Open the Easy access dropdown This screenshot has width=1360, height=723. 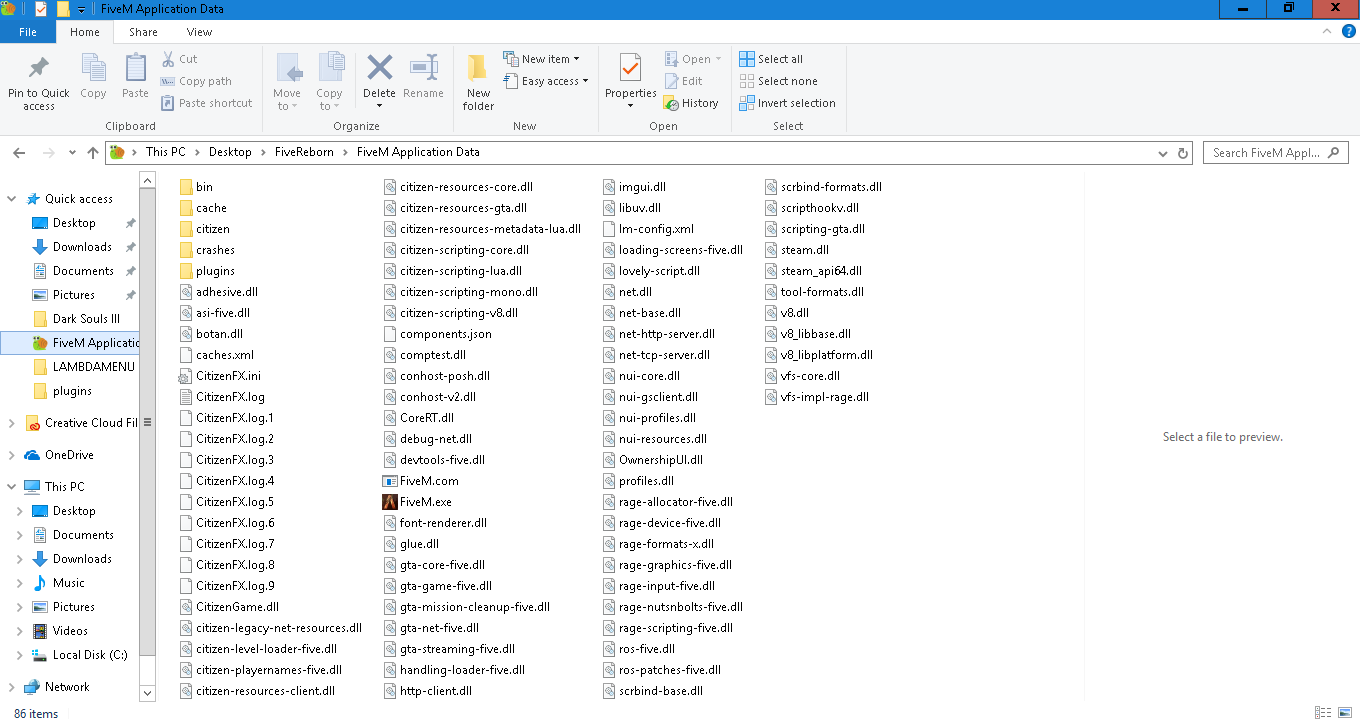[546, 81]
